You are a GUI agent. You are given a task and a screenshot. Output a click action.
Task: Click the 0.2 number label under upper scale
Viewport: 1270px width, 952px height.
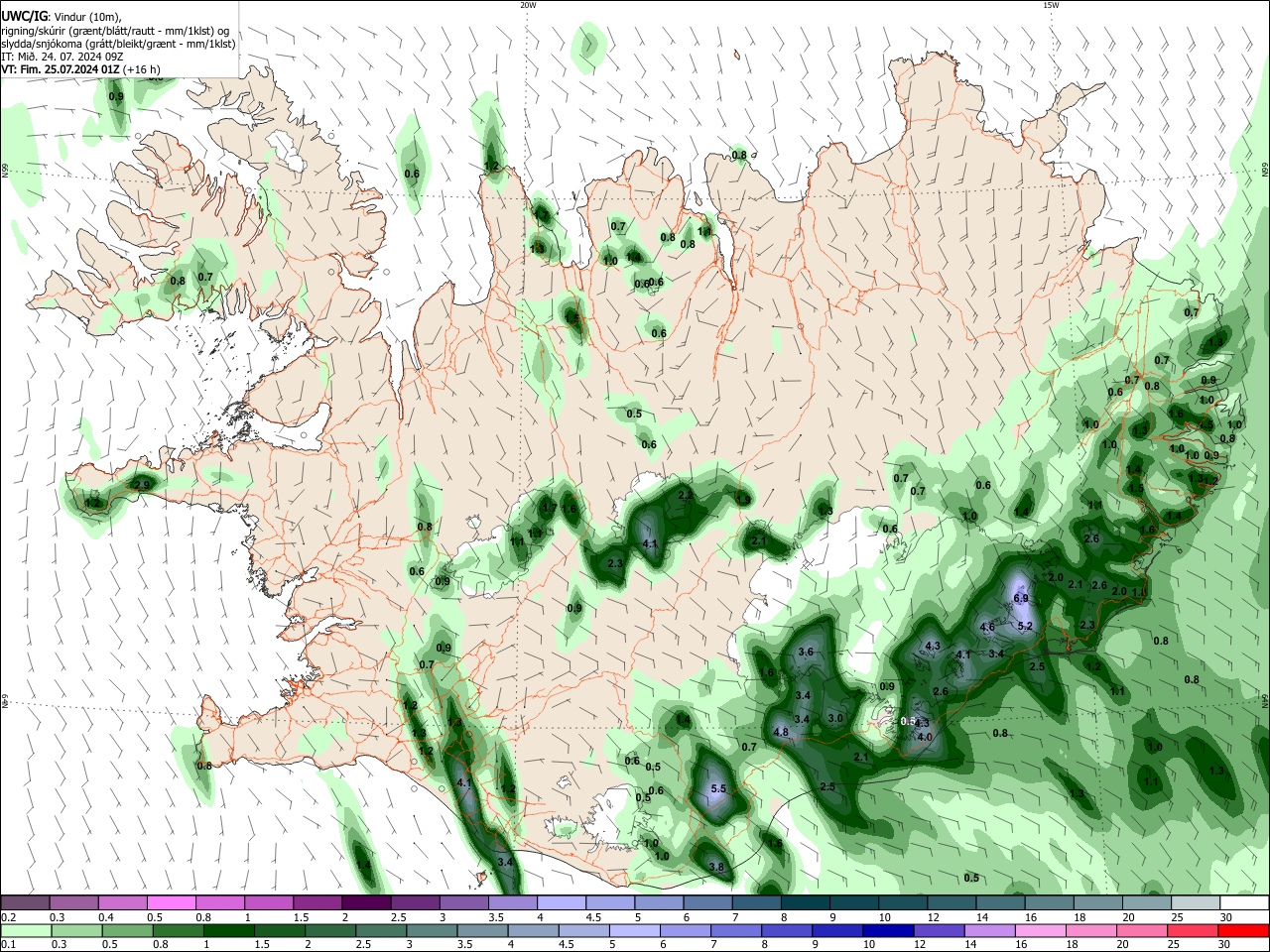[x=9, y=917]
